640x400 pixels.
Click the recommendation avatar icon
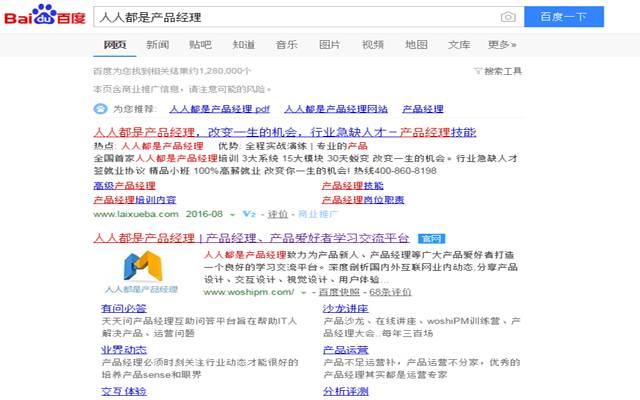coord(100,109)
